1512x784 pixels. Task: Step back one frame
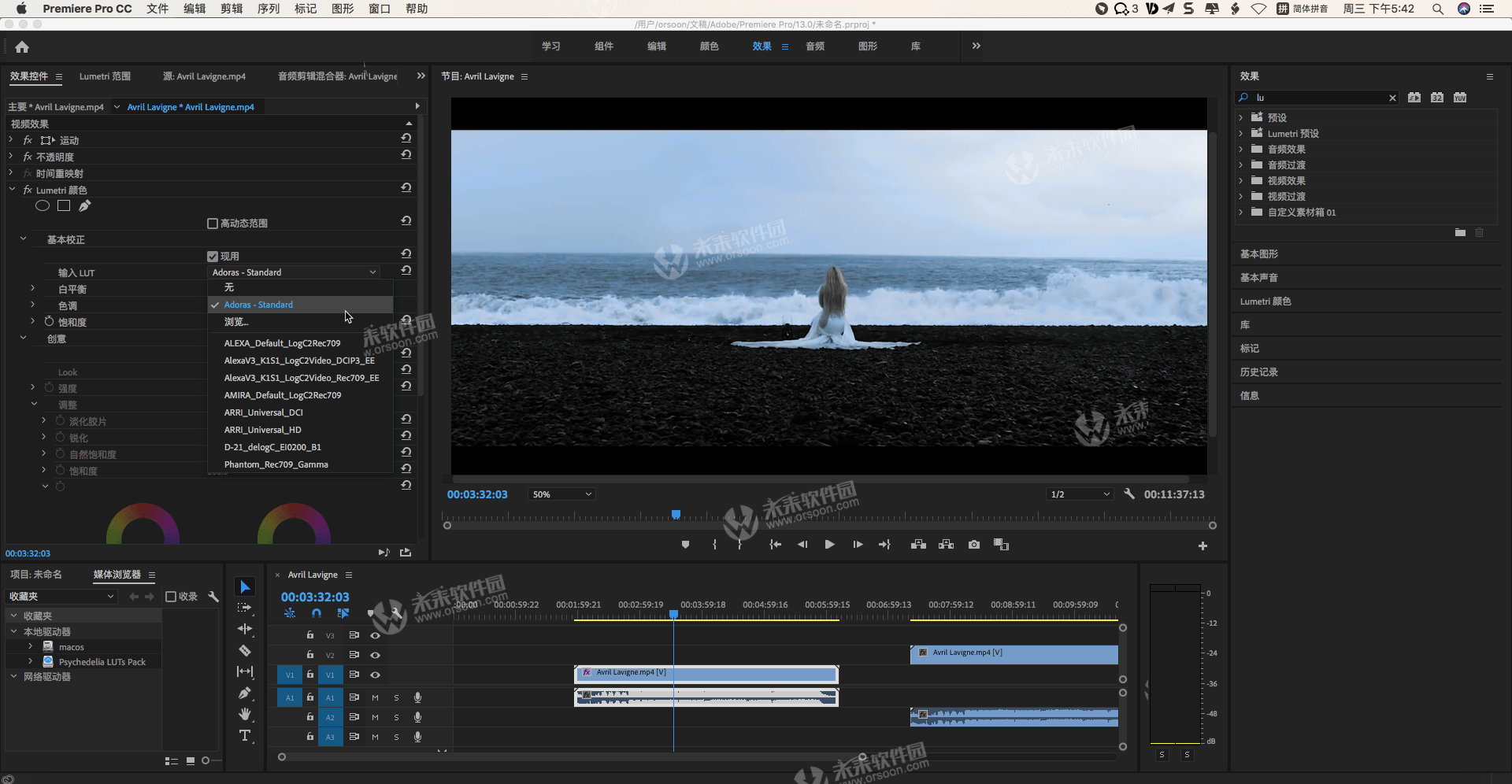(802, 545)
